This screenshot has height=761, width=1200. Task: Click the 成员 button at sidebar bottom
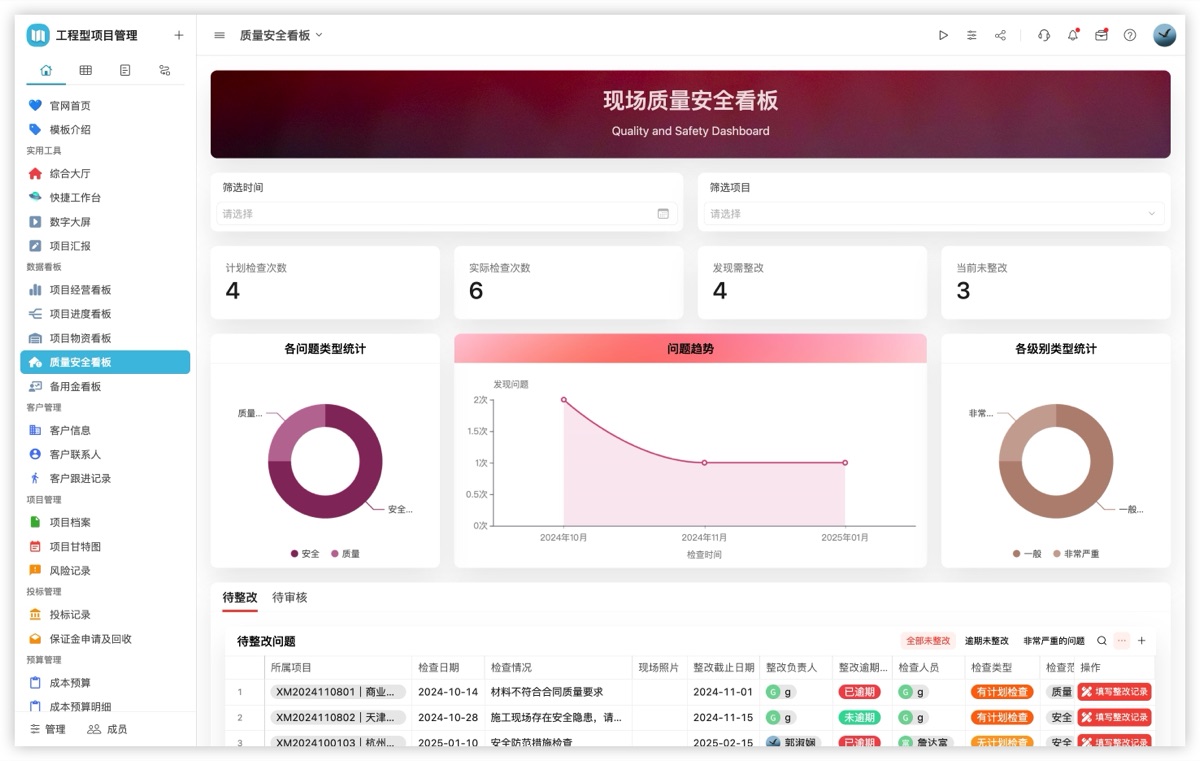pos(107,729)
